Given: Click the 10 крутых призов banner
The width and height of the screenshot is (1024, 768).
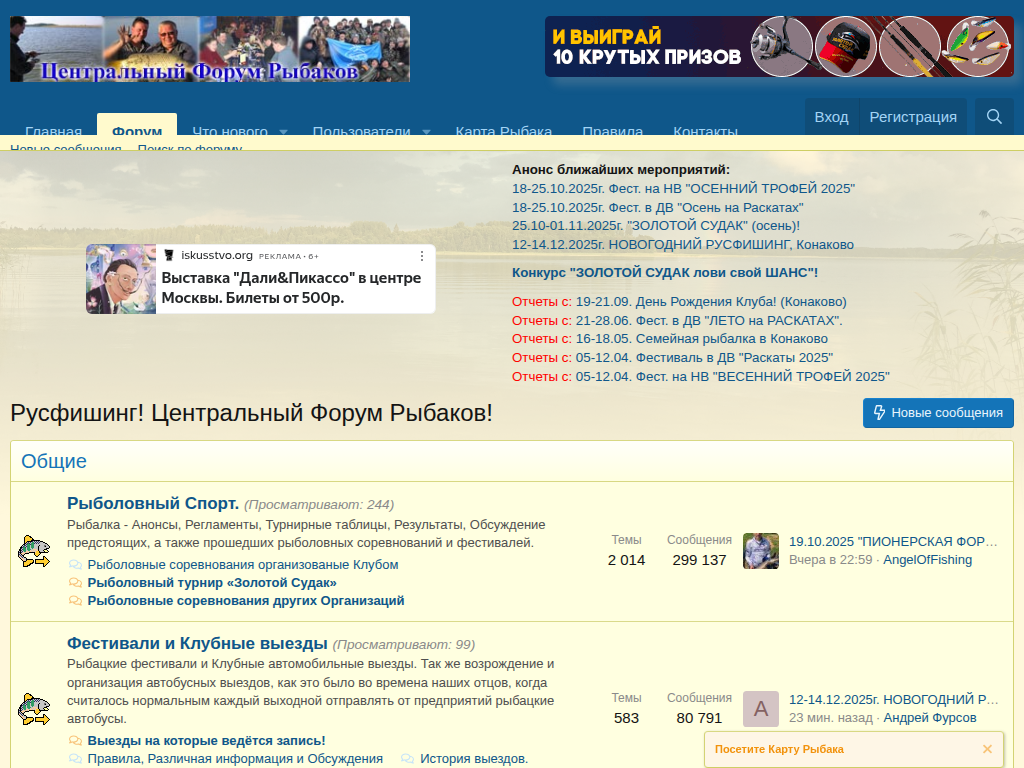Looking at the screenshot, I should (x=779, y=47).
